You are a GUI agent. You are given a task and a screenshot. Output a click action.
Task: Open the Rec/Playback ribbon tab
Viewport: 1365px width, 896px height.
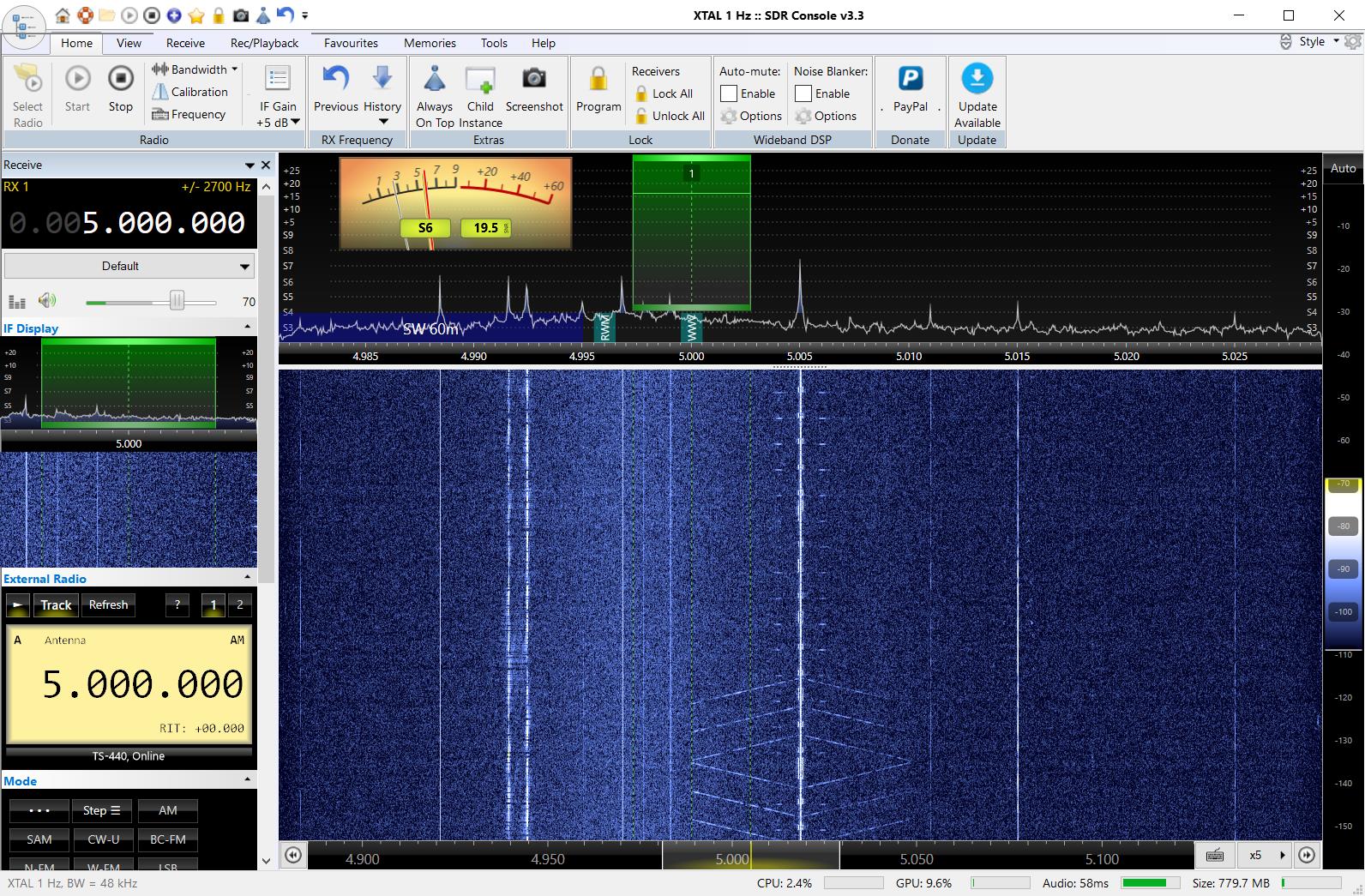tap(264, 43)
